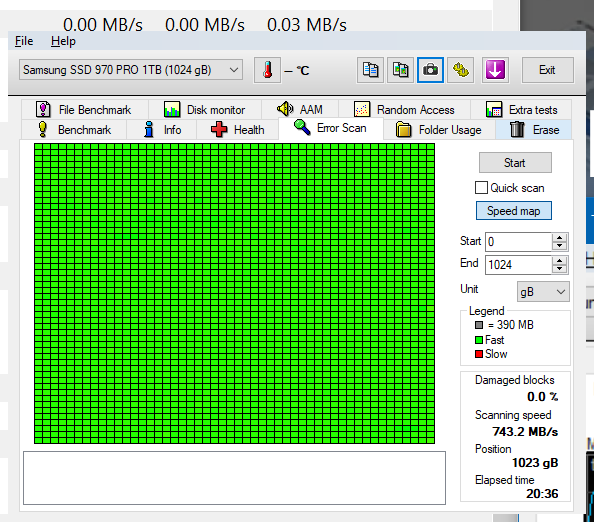Click the thermometer temperature icon

coord(267,70)
